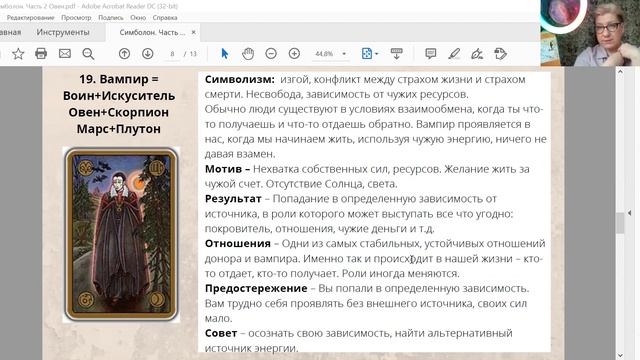Image resolution: width=640 pixels, height=360 pixels.
Task: Click the bold word Символизм:
Action: tap(240, 79)
